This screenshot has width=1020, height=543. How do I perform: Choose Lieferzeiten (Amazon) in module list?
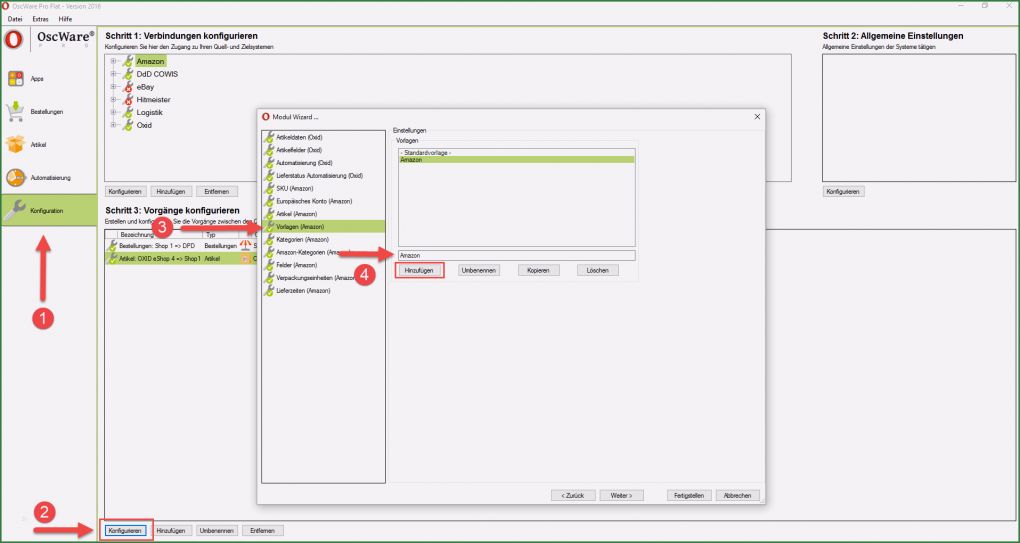tap(303, 291)
